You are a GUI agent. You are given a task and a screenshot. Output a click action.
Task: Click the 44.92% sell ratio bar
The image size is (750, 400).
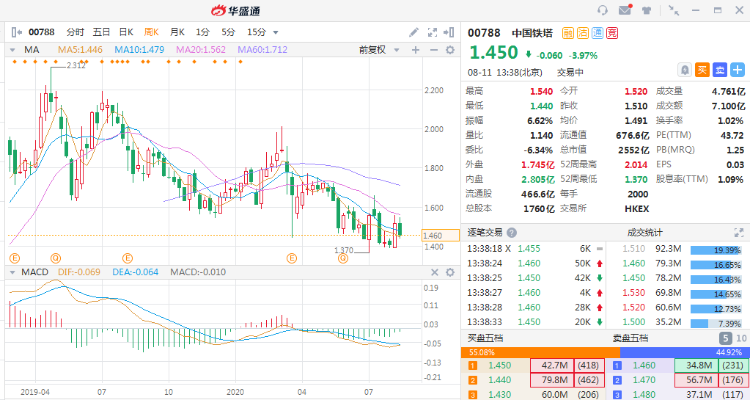tap(684, 352)
